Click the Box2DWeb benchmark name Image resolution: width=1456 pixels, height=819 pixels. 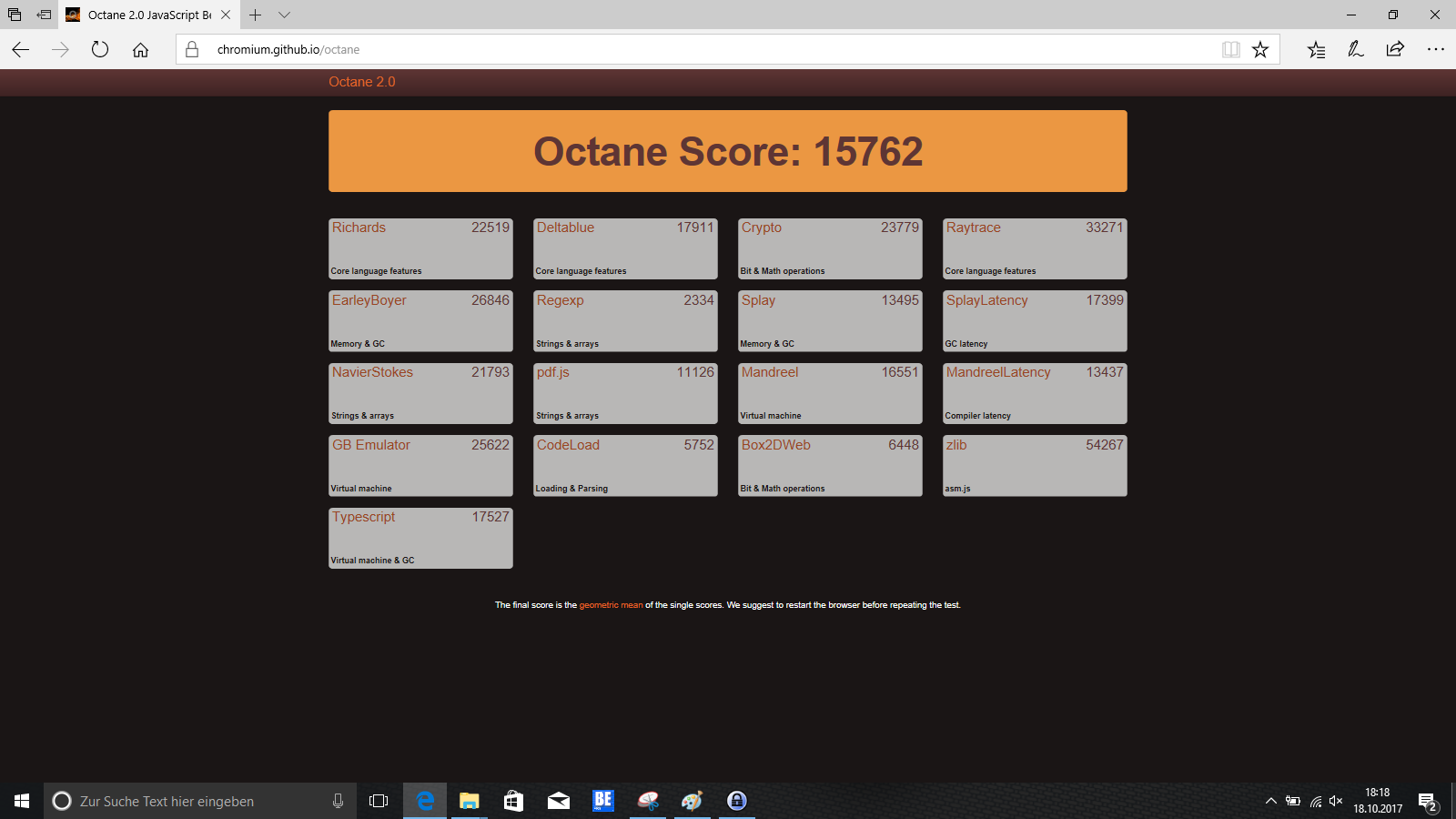(776, 445)
